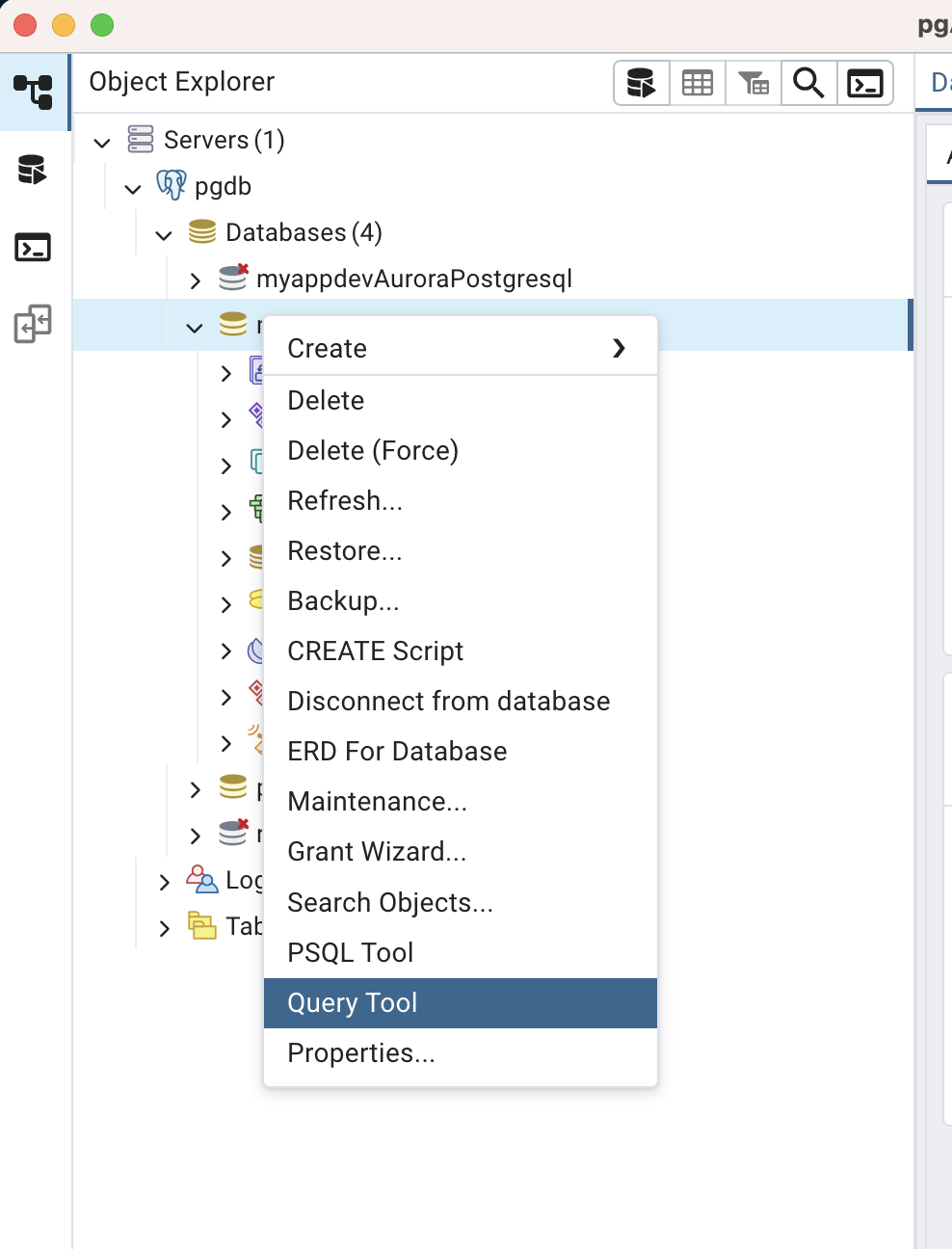Choose Delete from the context menu
Screen dimensions: 952x1249
tap(461, 400)
